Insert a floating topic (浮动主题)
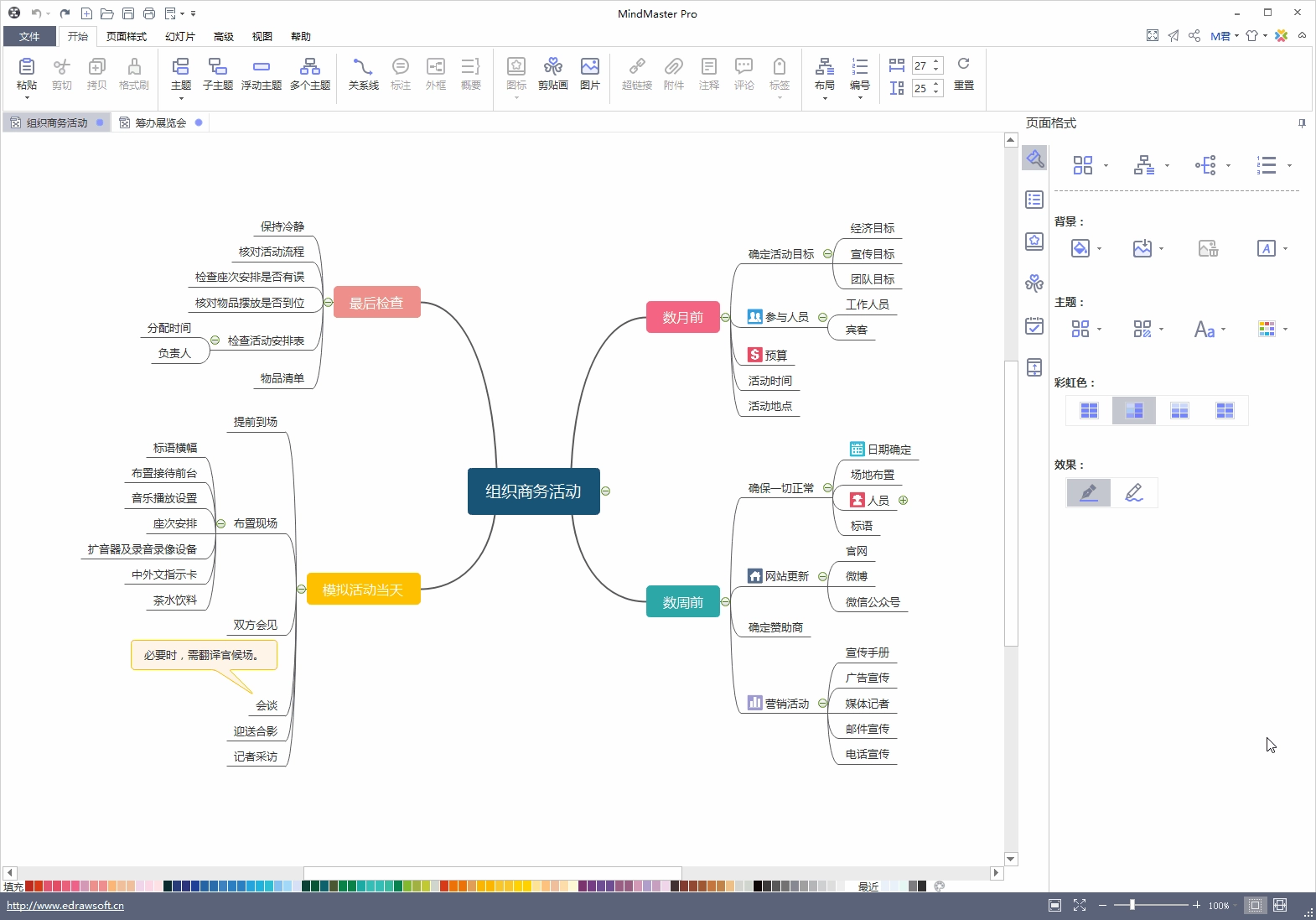This screenshot has height=920, width=1316. 261,74
